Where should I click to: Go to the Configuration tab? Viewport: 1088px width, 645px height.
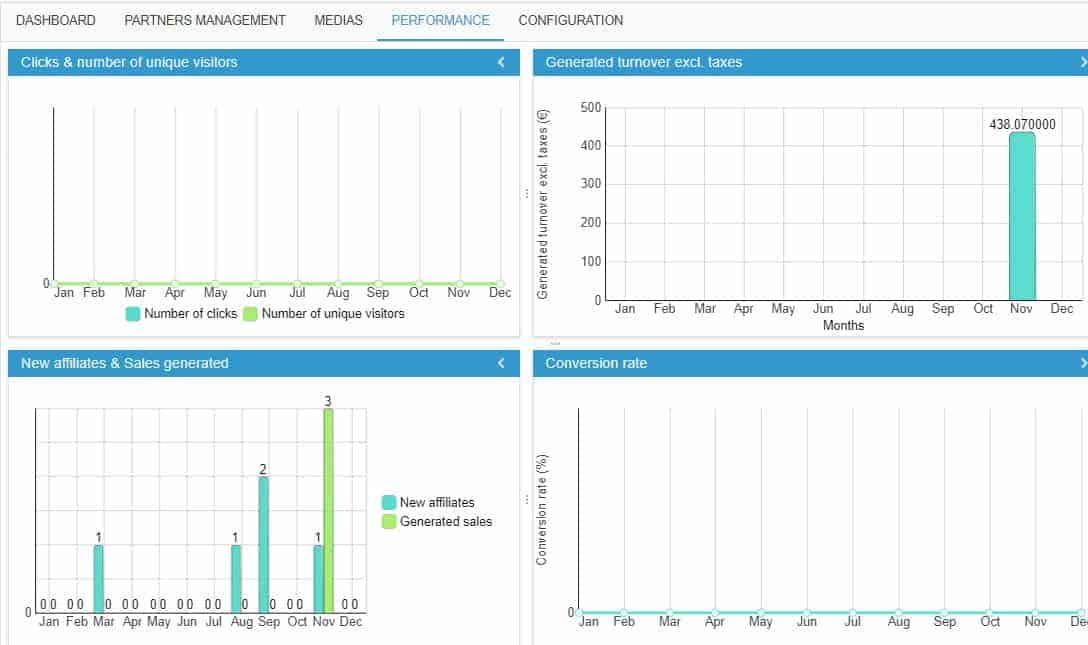[570, 20]
